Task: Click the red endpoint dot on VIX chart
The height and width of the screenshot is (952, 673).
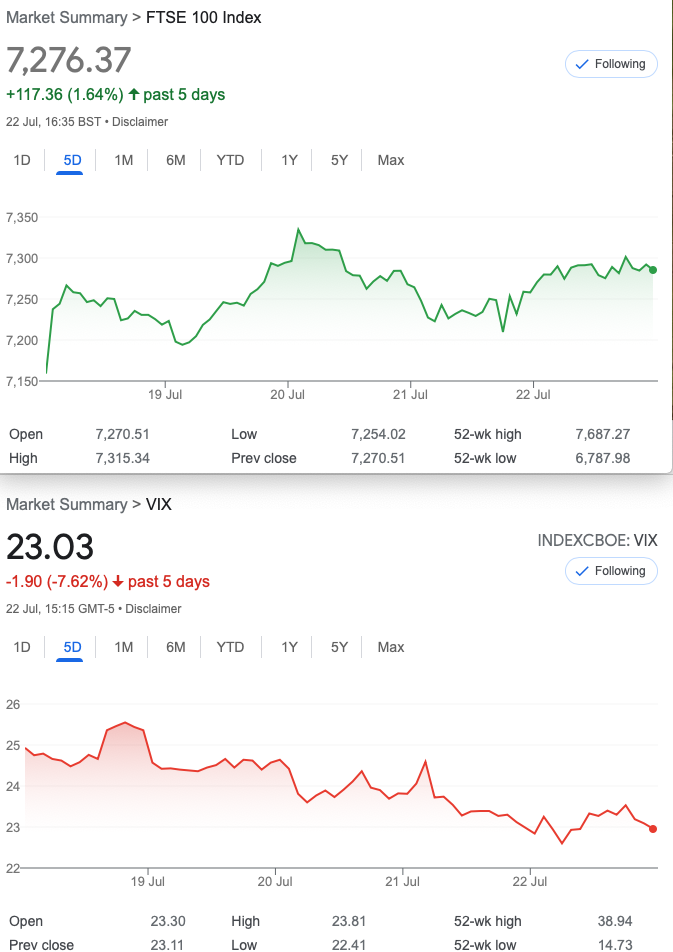Action: (x=653, y=829)
